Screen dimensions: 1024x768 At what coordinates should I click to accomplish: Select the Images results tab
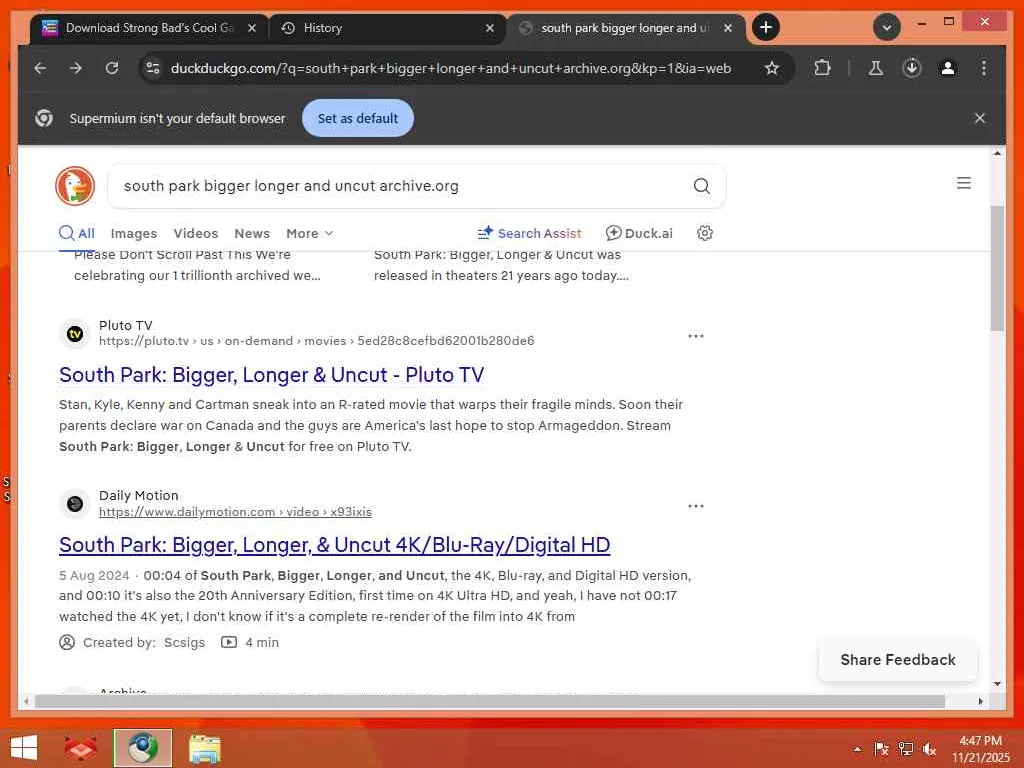134,233
